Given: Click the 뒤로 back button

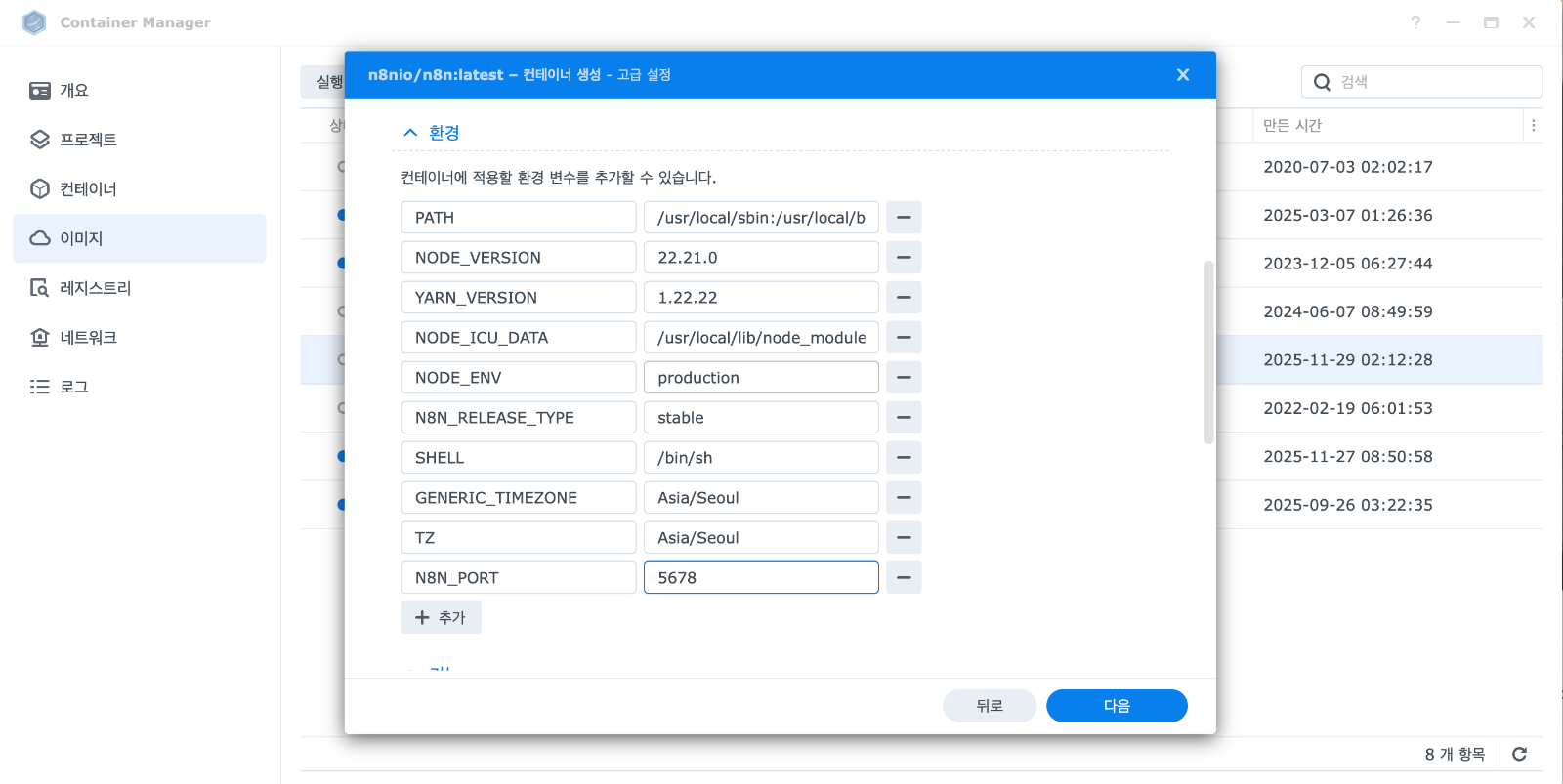Looking at the screenshot, I should tap(990, 706).
